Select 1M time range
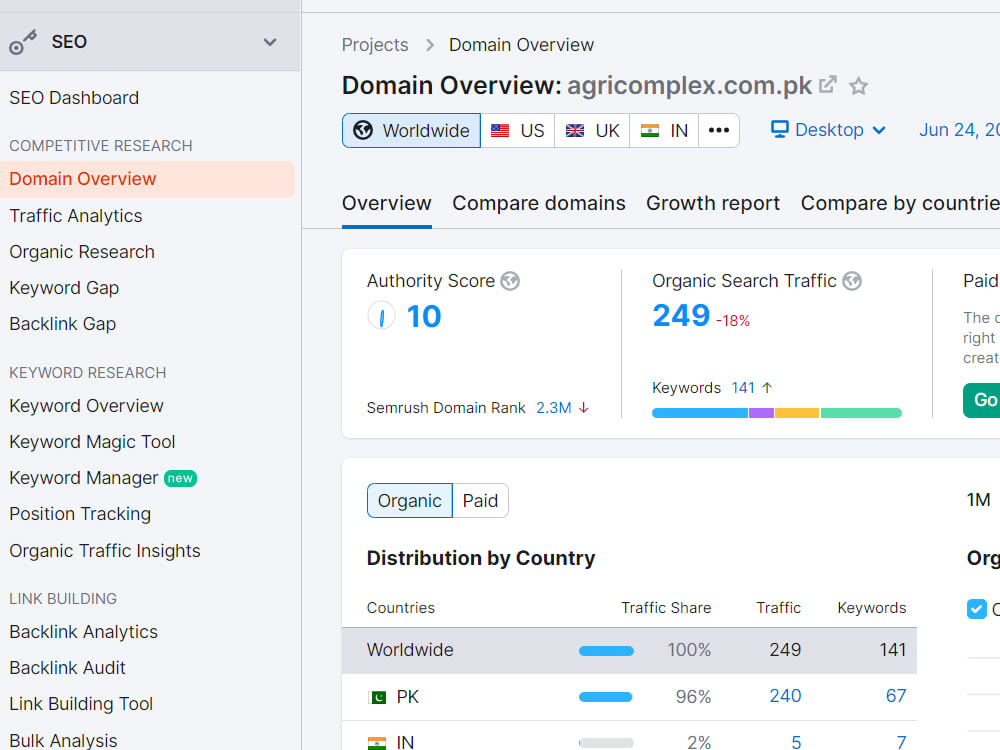1000x750 pixels. click(x=978, y=500)
